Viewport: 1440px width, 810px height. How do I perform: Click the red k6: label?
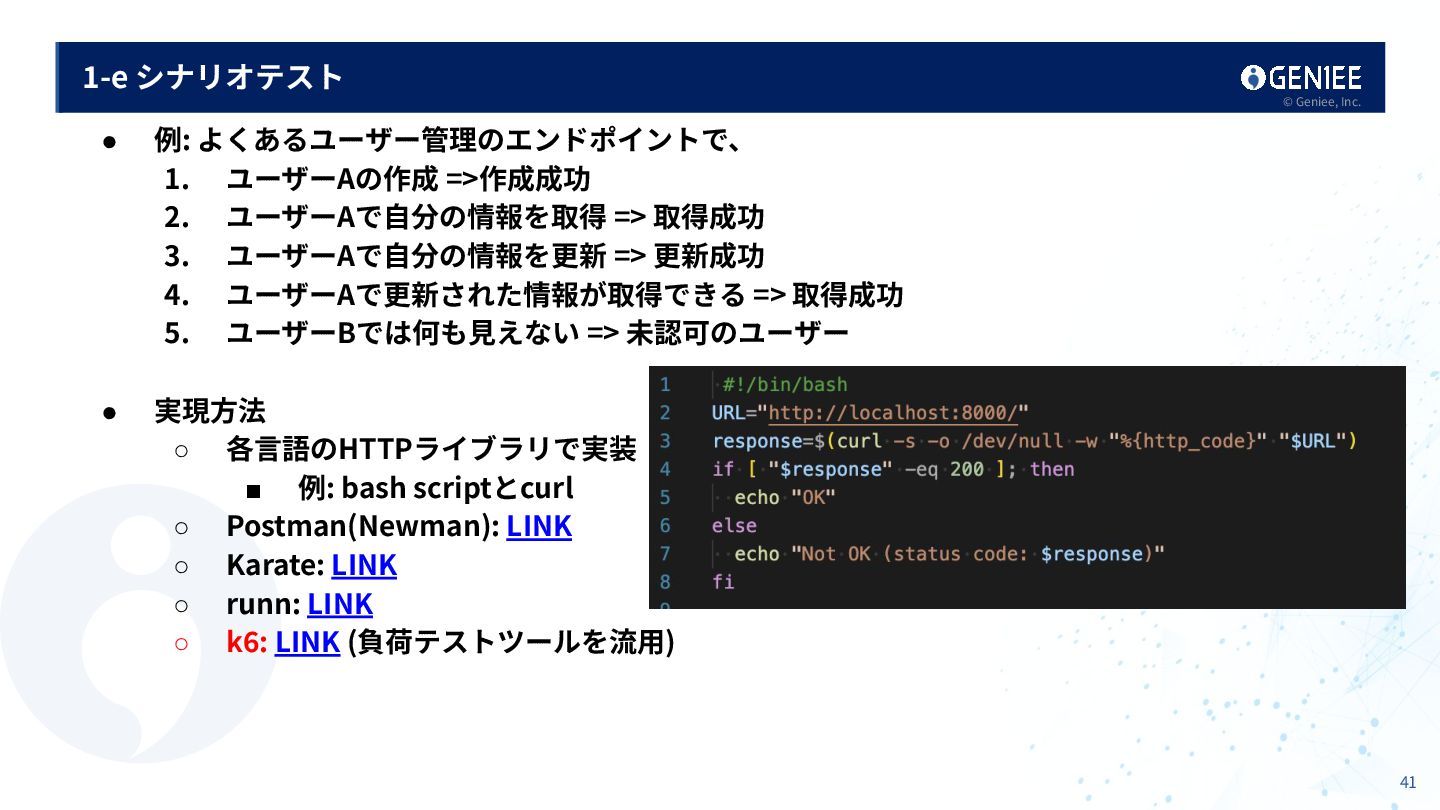tap(247, 642)
